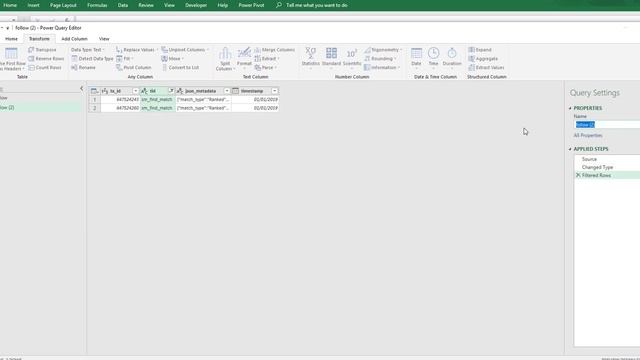
Task: Open filter dropdown on timestamp column
Action: (275, 91)
